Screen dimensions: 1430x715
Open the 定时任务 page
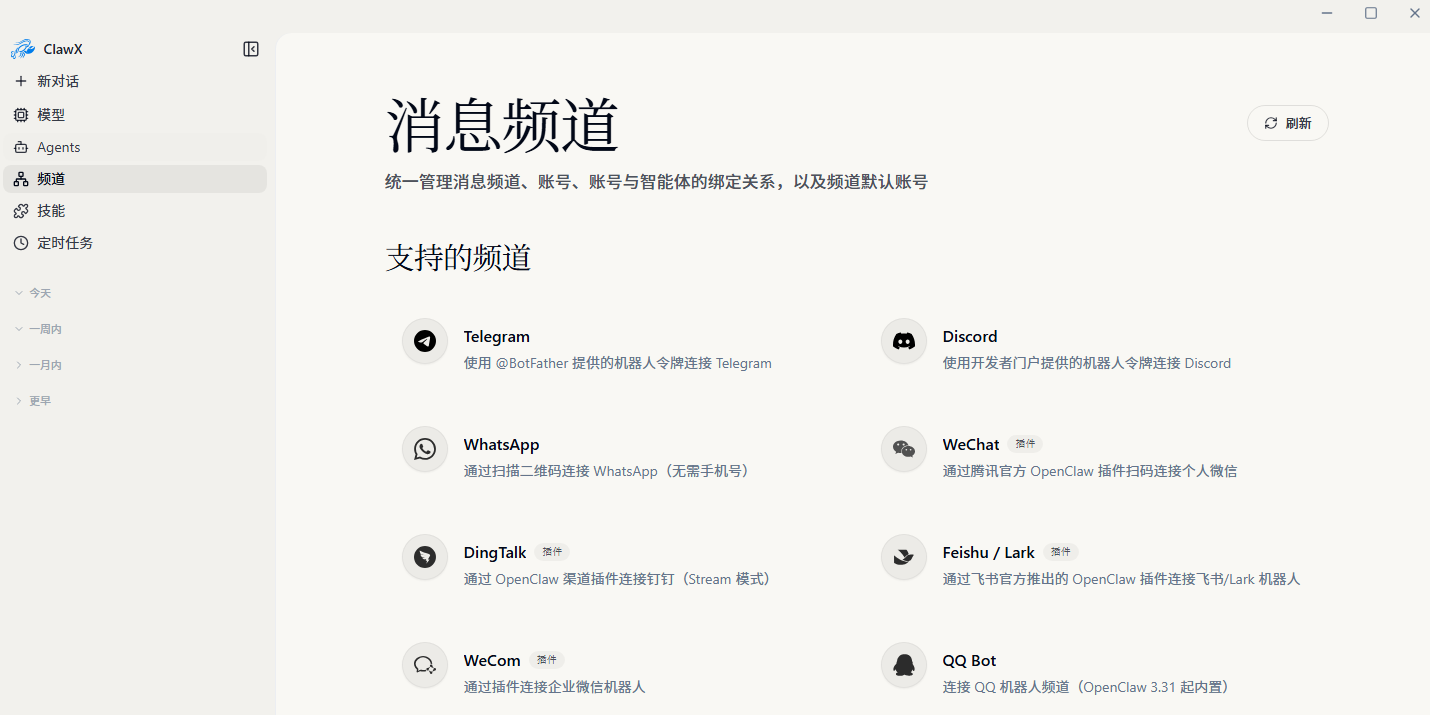pyautogui.click(x=135, y=243)
